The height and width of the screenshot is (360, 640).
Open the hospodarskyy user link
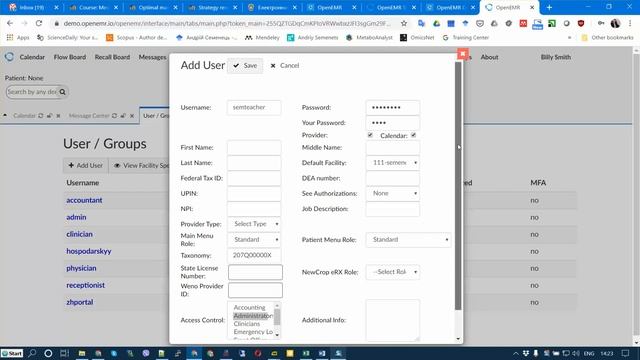click(x=89, y=251)
